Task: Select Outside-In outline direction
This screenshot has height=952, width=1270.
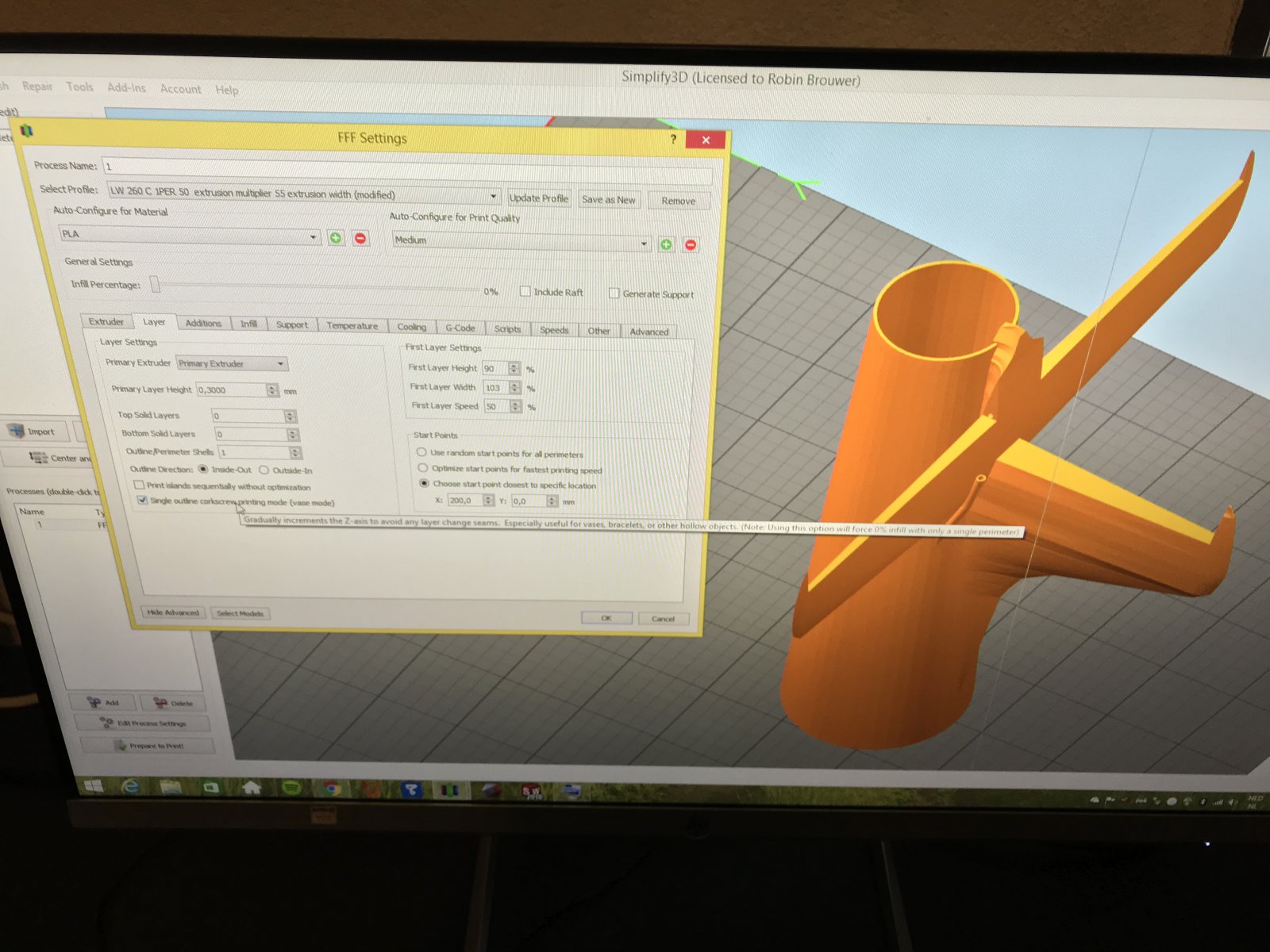Action: coord(264,470)
